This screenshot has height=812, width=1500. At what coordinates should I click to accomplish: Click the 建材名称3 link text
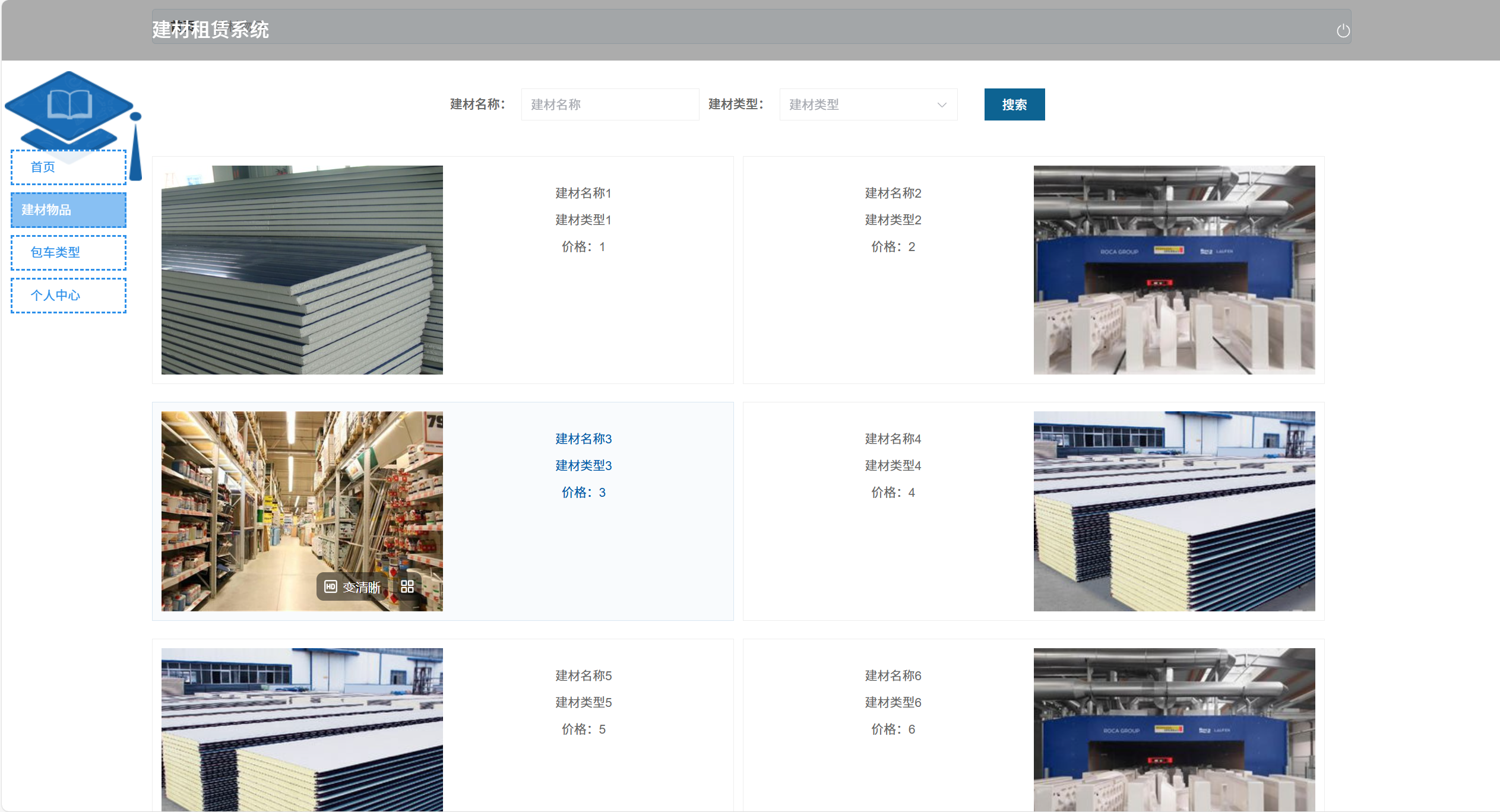tap(583, 439)
